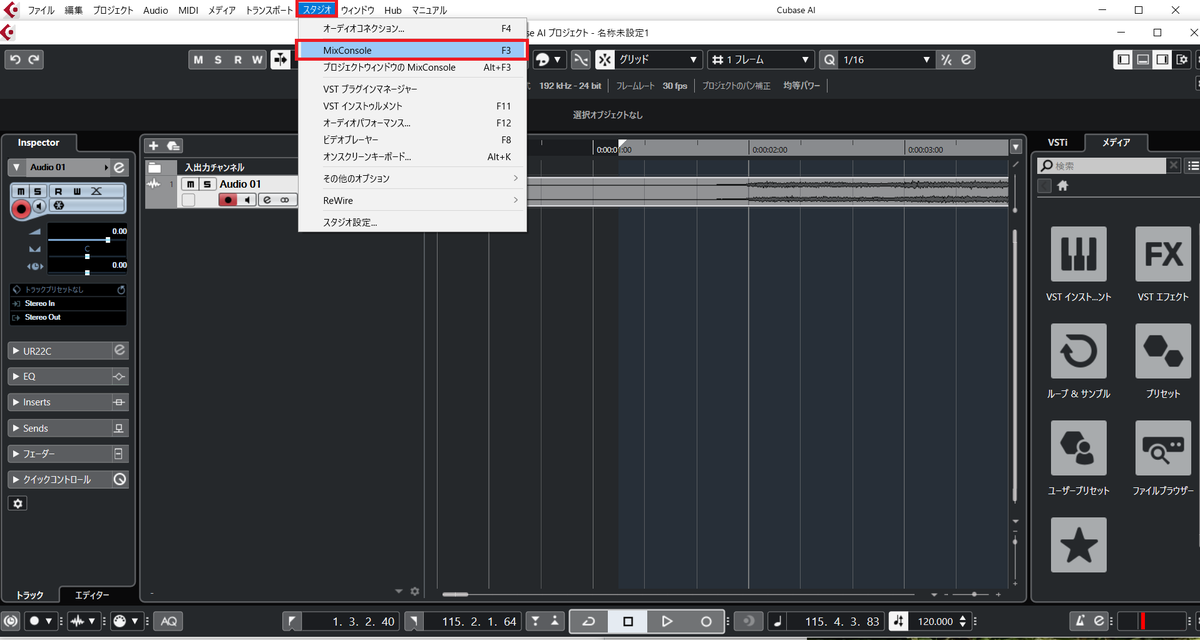Expand the Inserts inspector section
This screenshot has height=640, width=1200.
pos(68,402)
